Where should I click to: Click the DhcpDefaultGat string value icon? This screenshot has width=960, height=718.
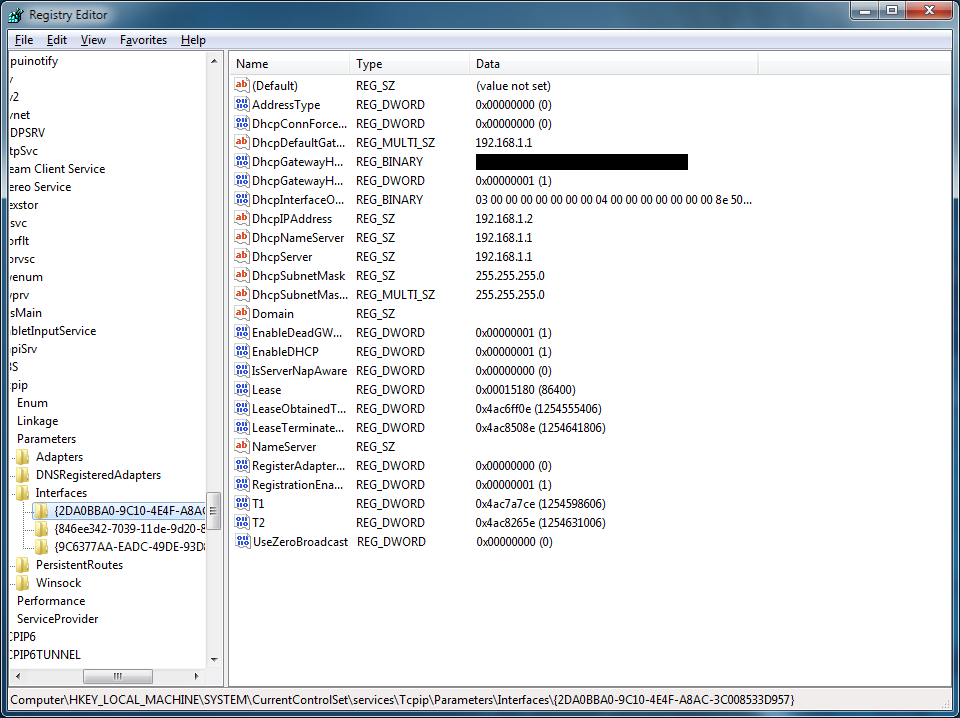tap(242, 143)
